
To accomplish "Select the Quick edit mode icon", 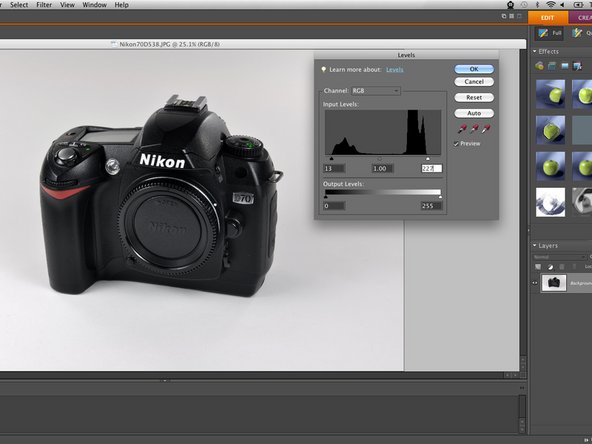I will (x=577, y=33).
